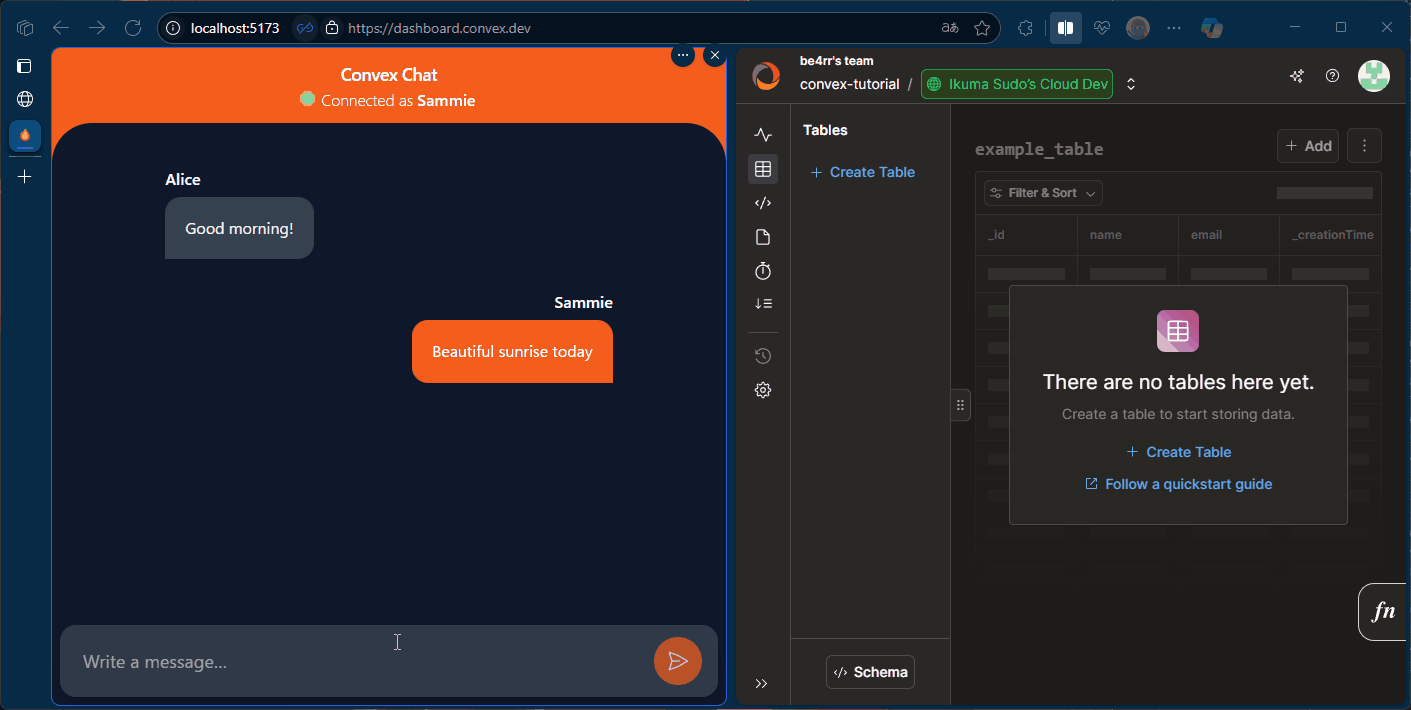Click the be4rr's team name
Image resolution: width=1411 pixels, height=710 pixels.
(x=837, y=61)
